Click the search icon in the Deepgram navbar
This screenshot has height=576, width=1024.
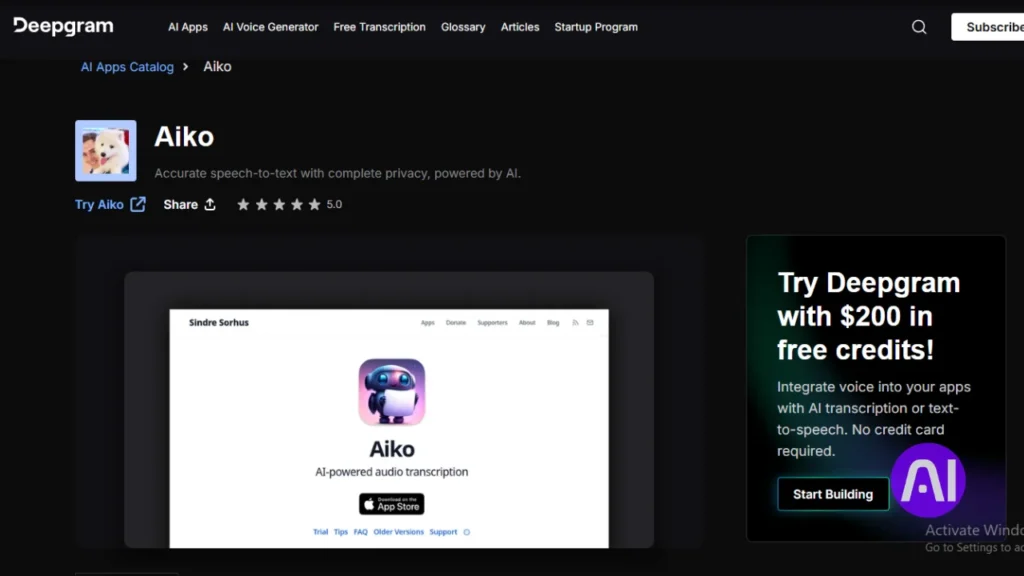point(918,27)
